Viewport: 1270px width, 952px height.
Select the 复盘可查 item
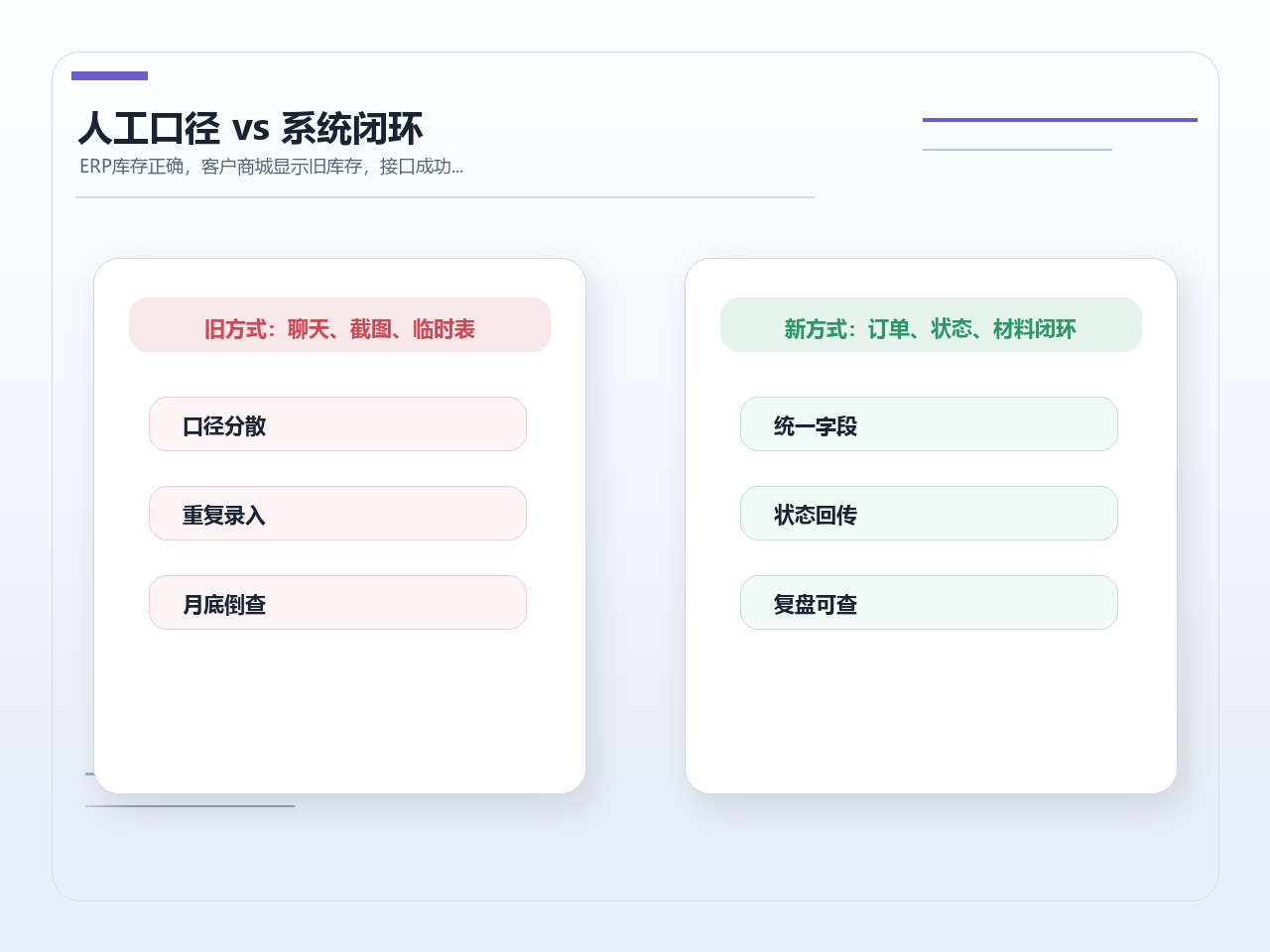coord(929,603)
